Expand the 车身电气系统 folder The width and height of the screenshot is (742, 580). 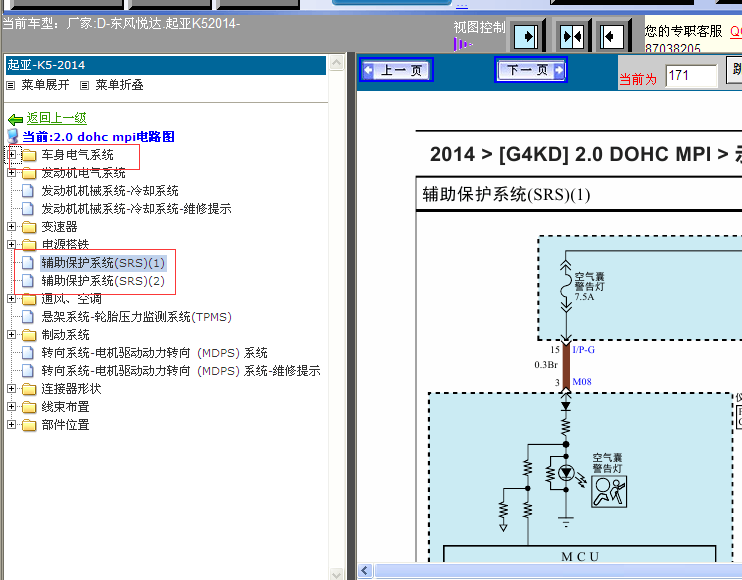[x=12, y=155]
